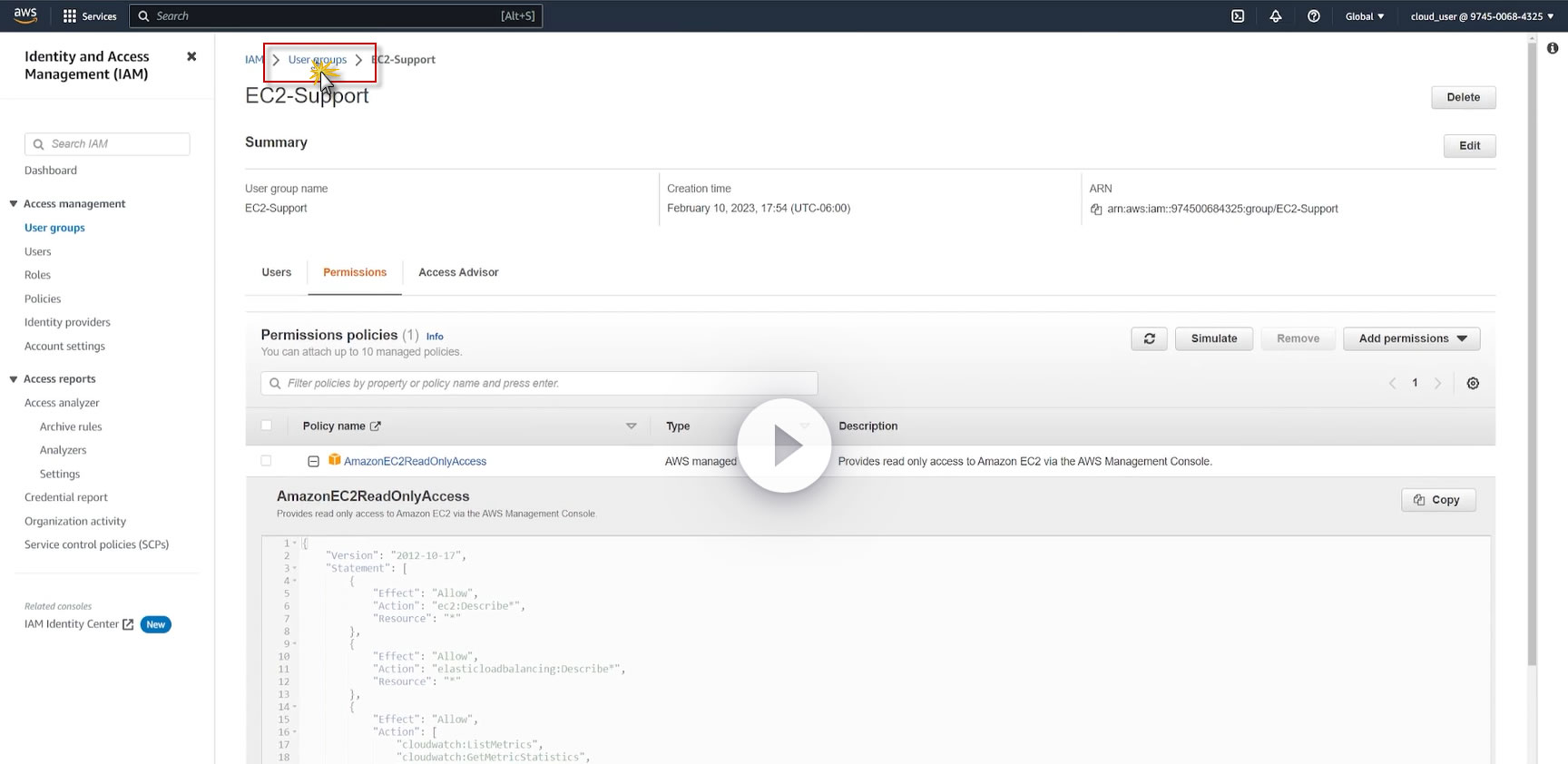The width and height of the screenshot is (1568, 764).
Task: Open the AmazonEC2ReadOnlyAccess policy link
Action: [416, 462]
